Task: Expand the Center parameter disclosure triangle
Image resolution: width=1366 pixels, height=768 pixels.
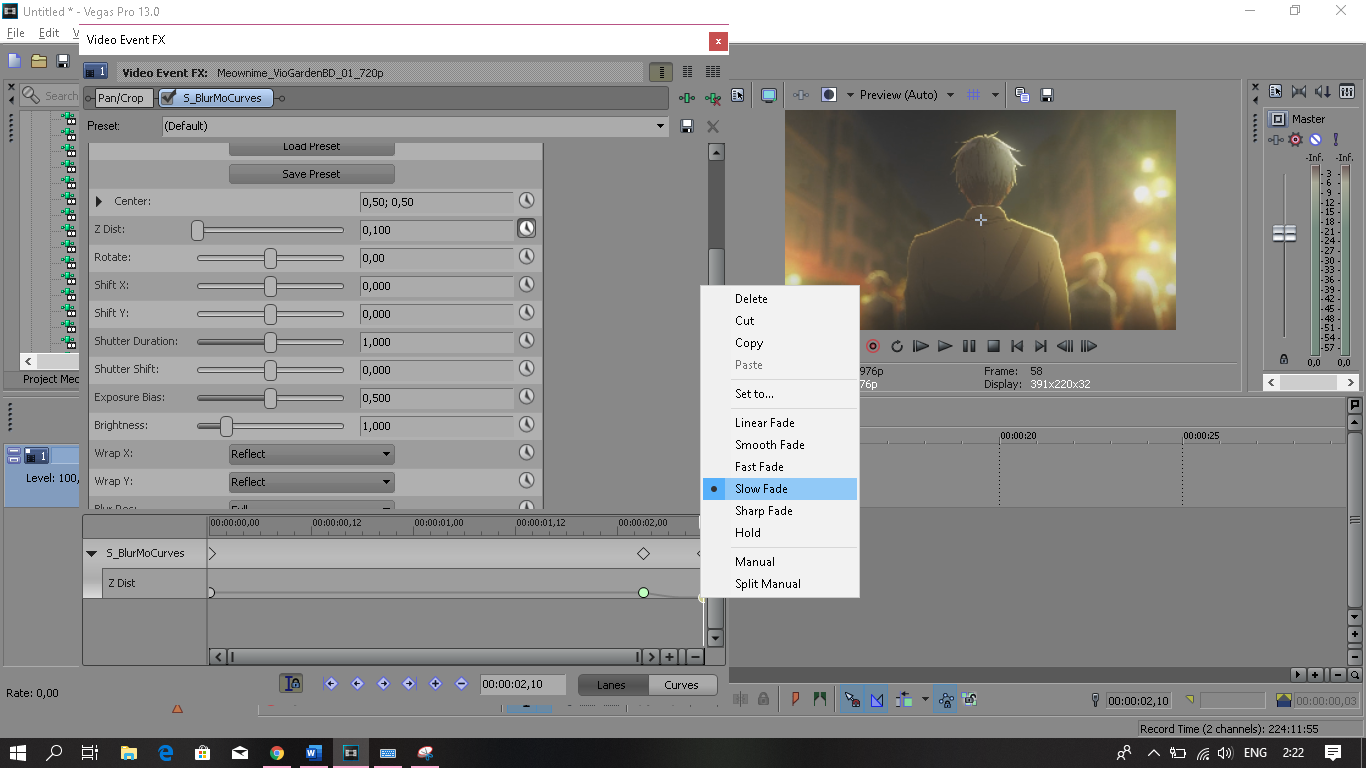Action: (97, 200)
